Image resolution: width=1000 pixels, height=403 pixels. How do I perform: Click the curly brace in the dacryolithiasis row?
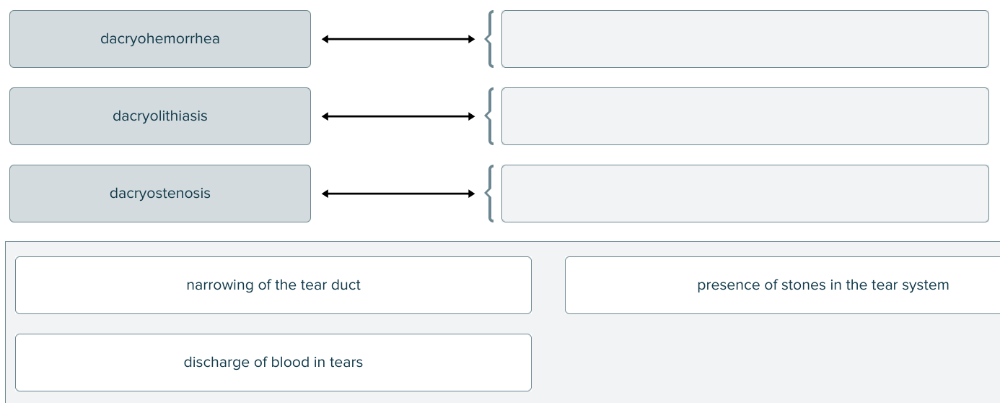tap(488, 117)
